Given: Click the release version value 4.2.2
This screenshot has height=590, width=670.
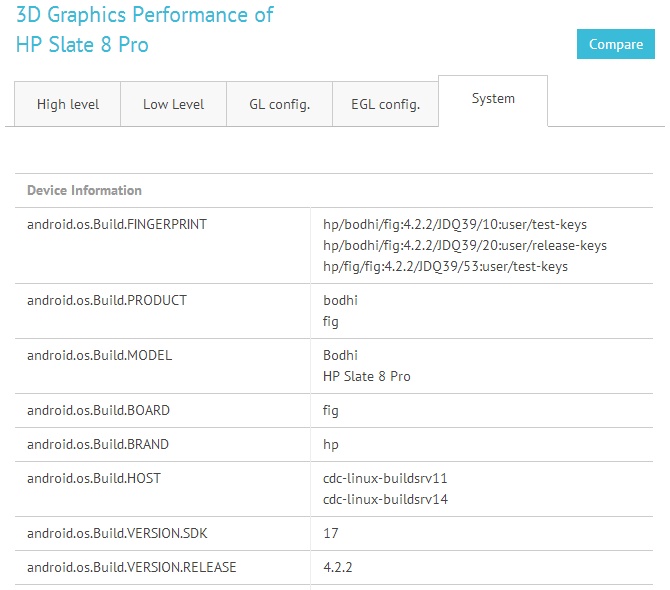Looking at the screenshot, I should click(x=338, y=567).
